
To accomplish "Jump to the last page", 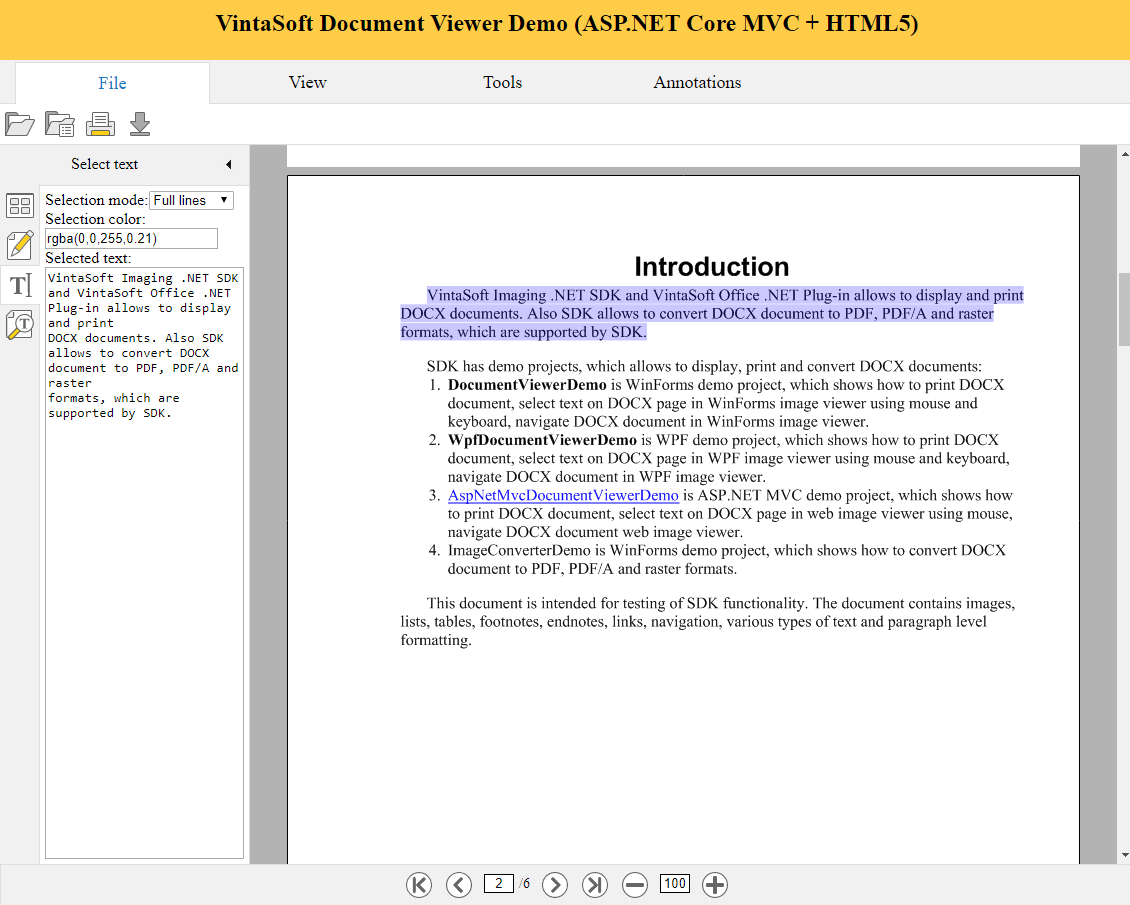I will click(595, 884).
